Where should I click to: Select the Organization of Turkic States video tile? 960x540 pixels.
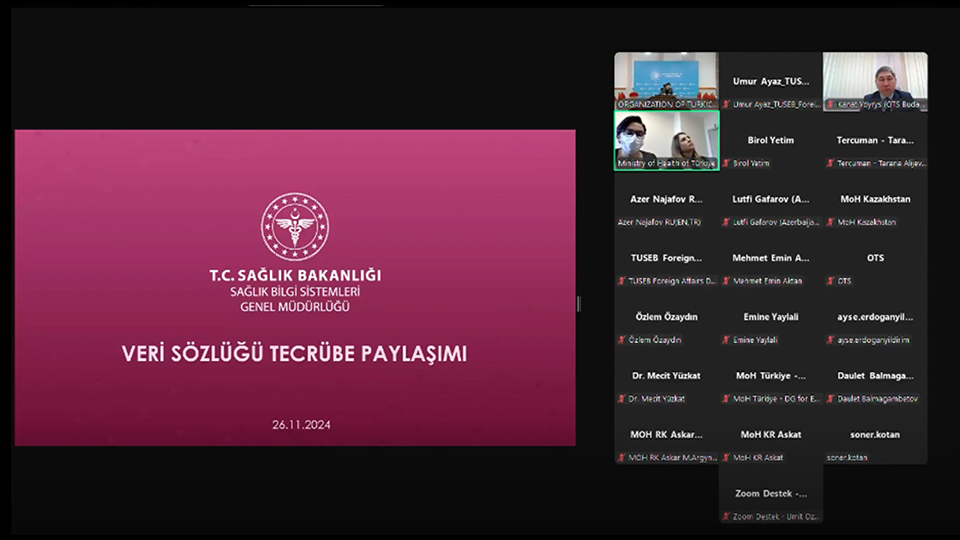click(666, 80)
